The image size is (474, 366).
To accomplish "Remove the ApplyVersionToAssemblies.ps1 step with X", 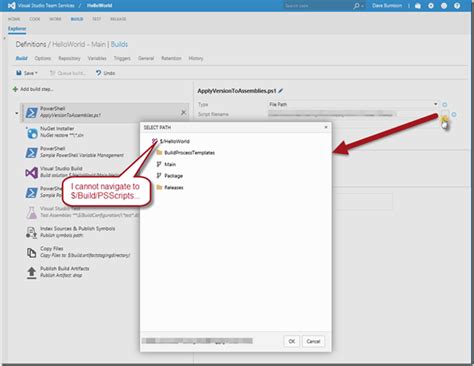I will coord(183,113).
